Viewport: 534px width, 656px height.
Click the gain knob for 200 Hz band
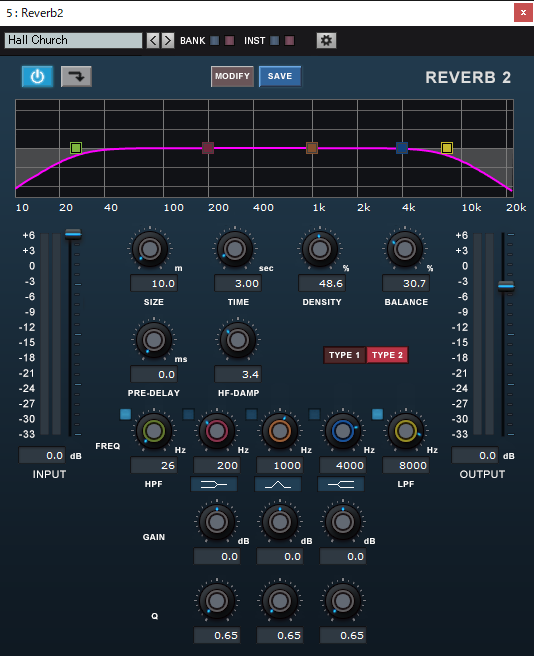point(217,522)
